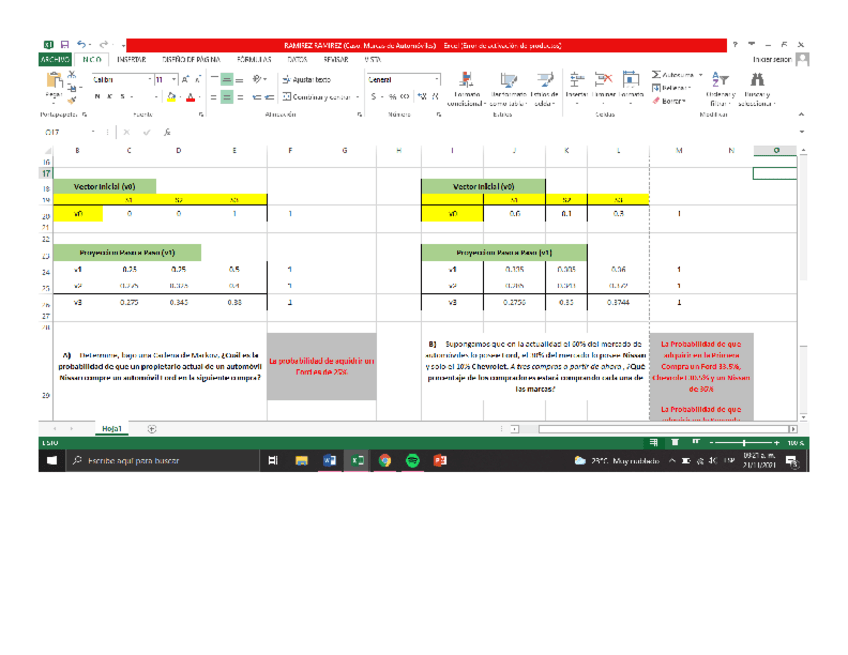Open the Formato cells menu
Image resolution: width=848 pixels, height=655 pixels.
631,87
